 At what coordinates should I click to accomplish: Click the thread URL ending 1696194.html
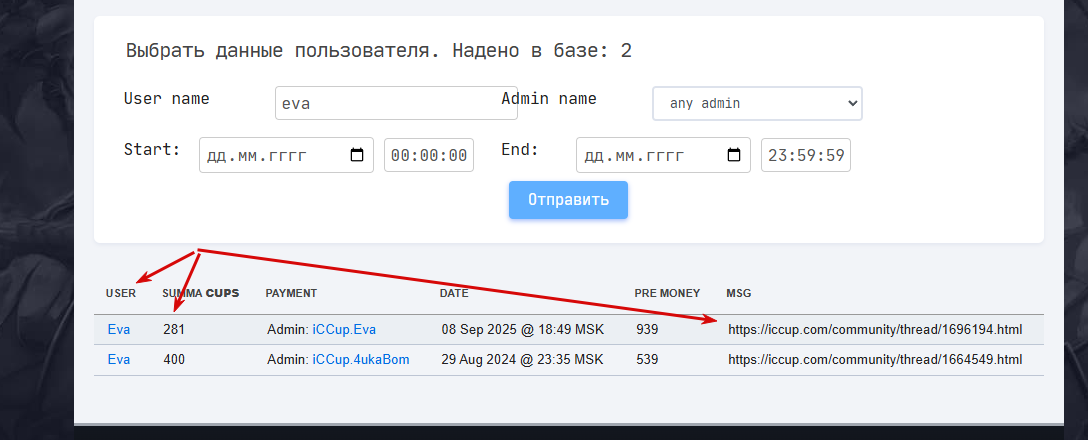pos(875,330)
